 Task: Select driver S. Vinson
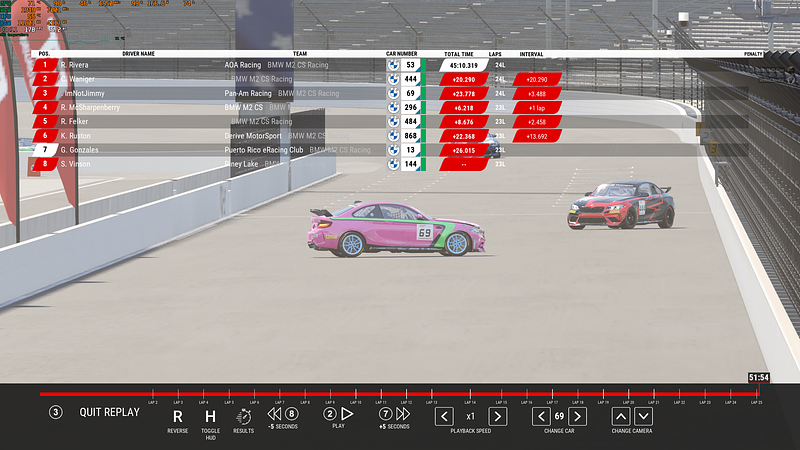point(76,164)
